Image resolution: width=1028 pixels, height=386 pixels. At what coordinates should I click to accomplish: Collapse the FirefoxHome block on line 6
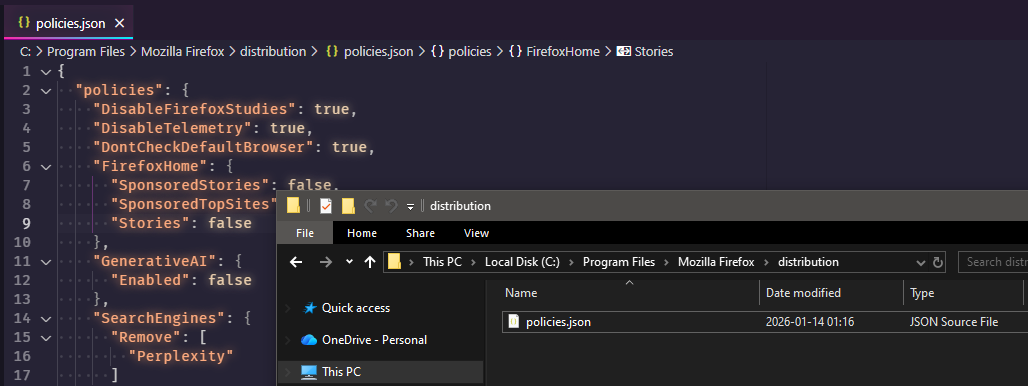[x=45, y=166]
